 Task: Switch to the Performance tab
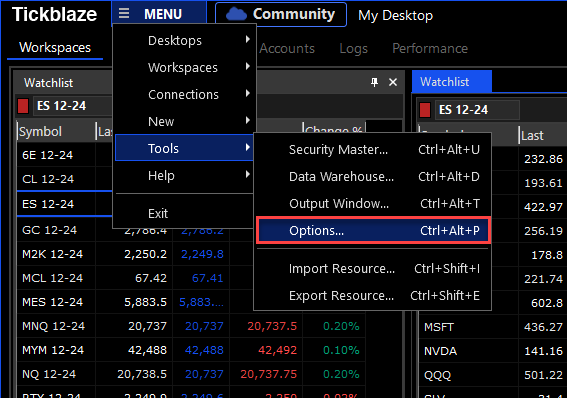pyautogui.click(x=430, y=48)
